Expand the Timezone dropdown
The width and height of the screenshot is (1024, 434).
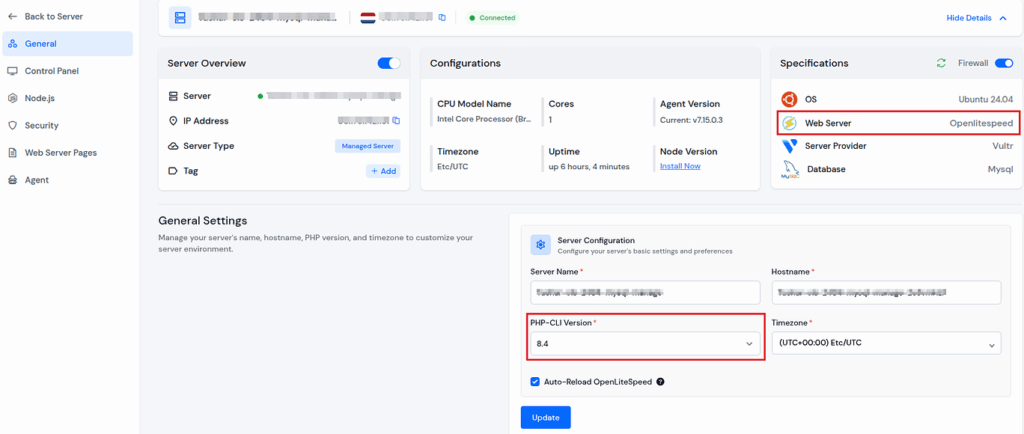click(886, 343)
